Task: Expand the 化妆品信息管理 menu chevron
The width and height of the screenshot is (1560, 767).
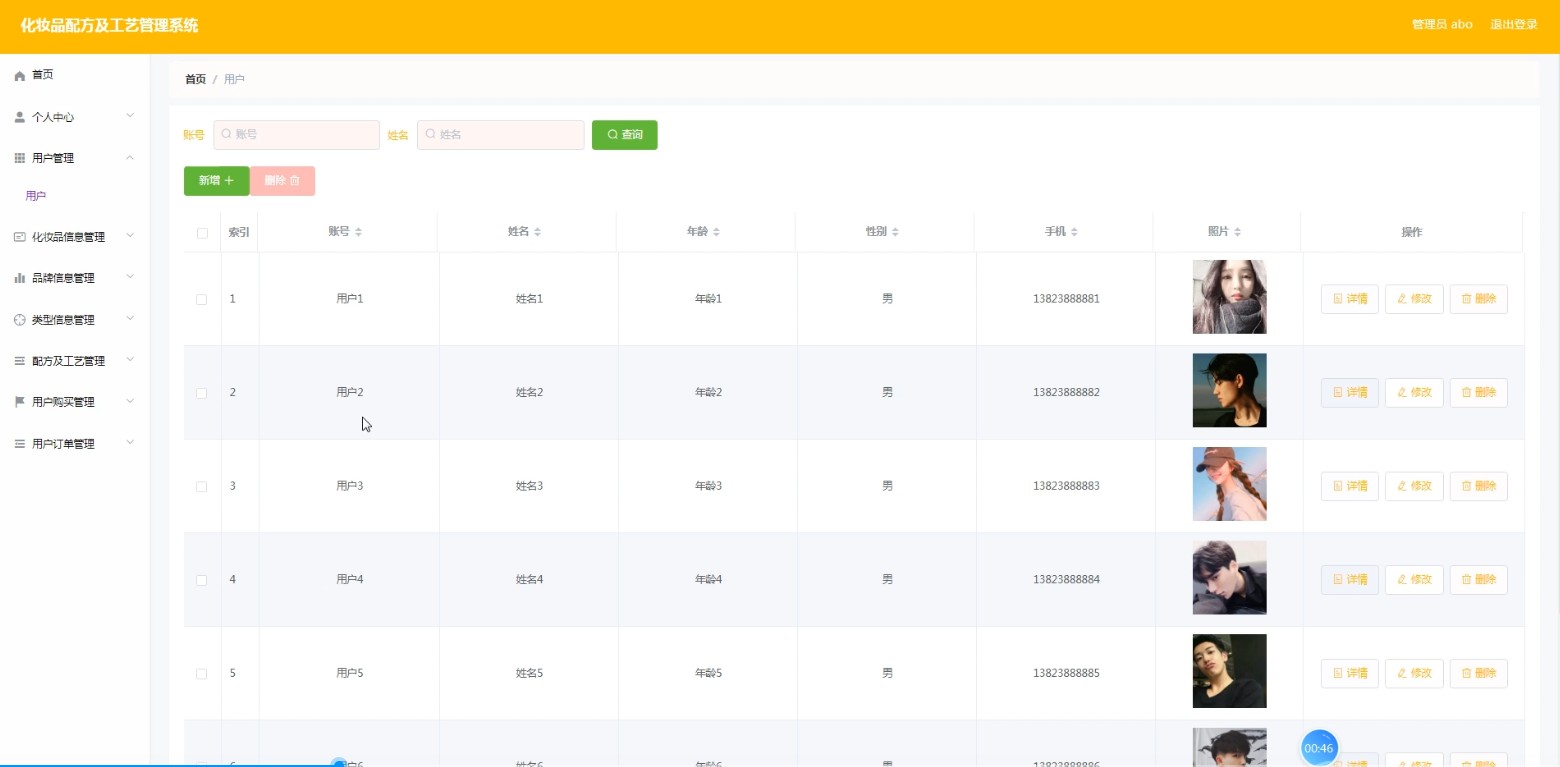Action: 130,236
